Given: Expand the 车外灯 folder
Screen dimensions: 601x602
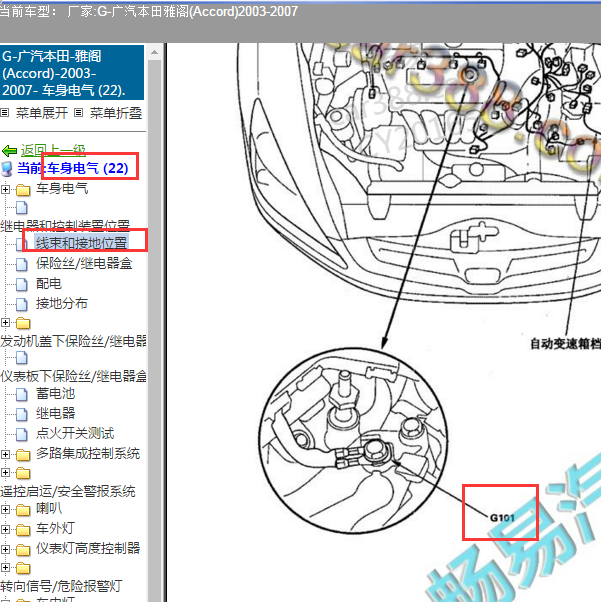Looking at the screenshot, I should [x=5, y=529].
